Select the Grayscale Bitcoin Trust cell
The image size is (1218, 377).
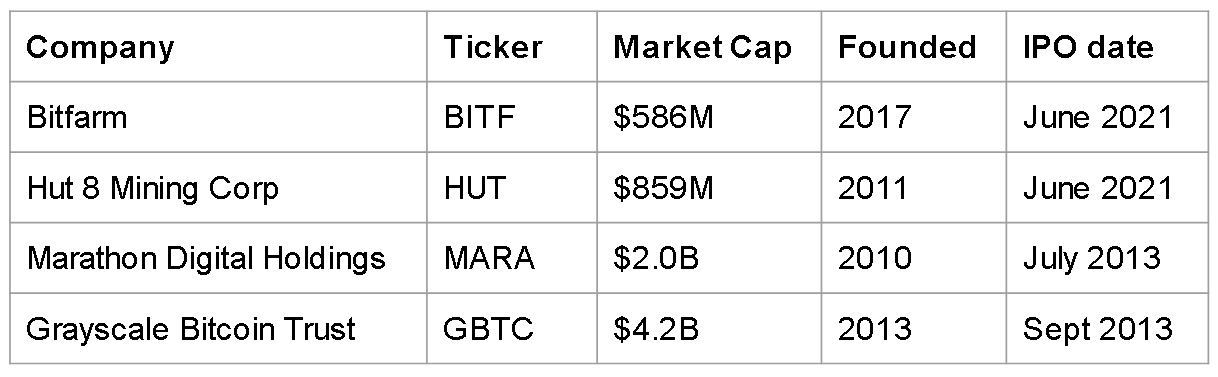218,327
